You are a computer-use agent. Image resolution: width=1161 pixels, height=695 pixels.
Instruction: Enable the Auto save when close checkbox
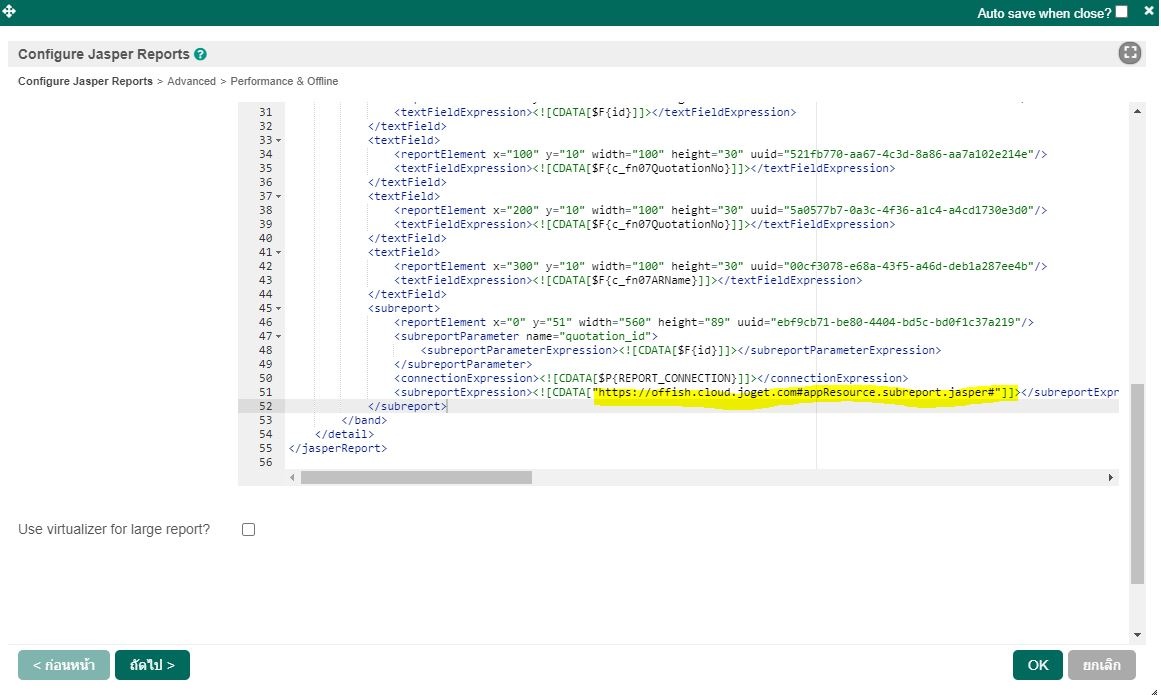tap(1121, 12)
